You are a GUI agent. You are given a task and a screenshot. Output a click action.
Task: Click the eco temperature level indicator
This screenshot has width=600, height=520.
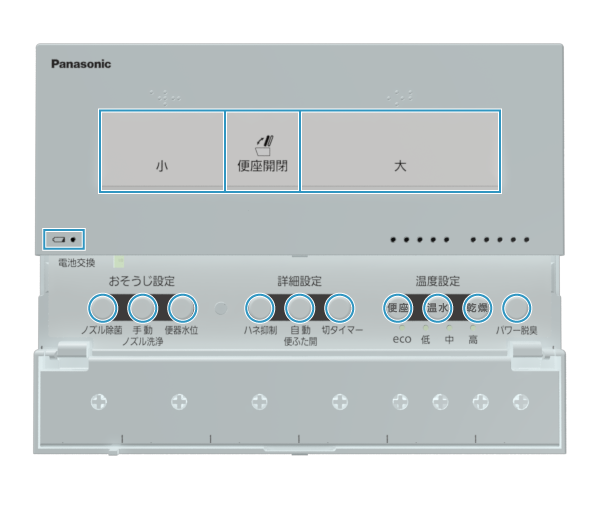click(402, 340)
